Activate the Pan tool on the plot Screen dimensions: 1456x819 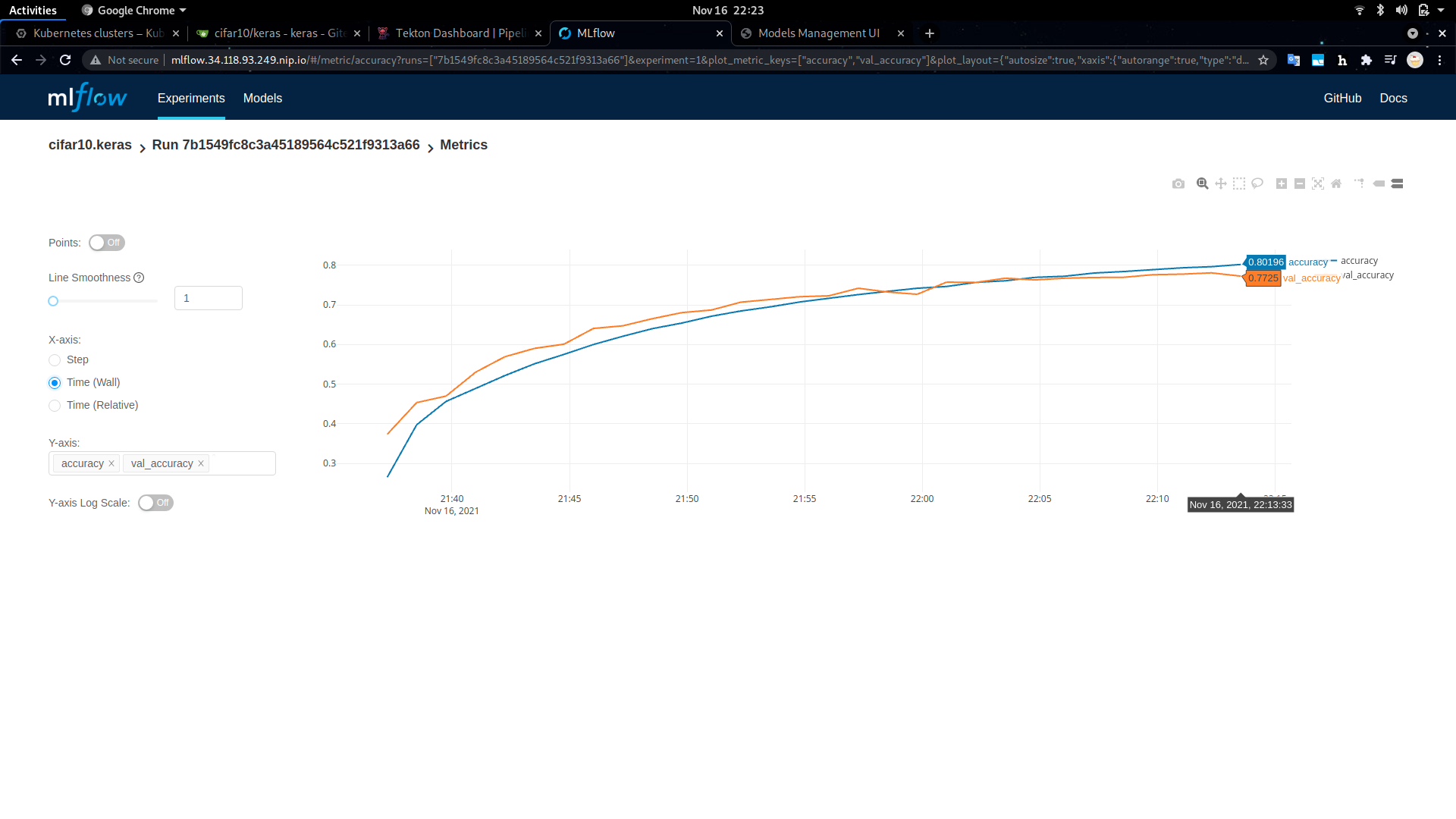[x=1220, y=184]
